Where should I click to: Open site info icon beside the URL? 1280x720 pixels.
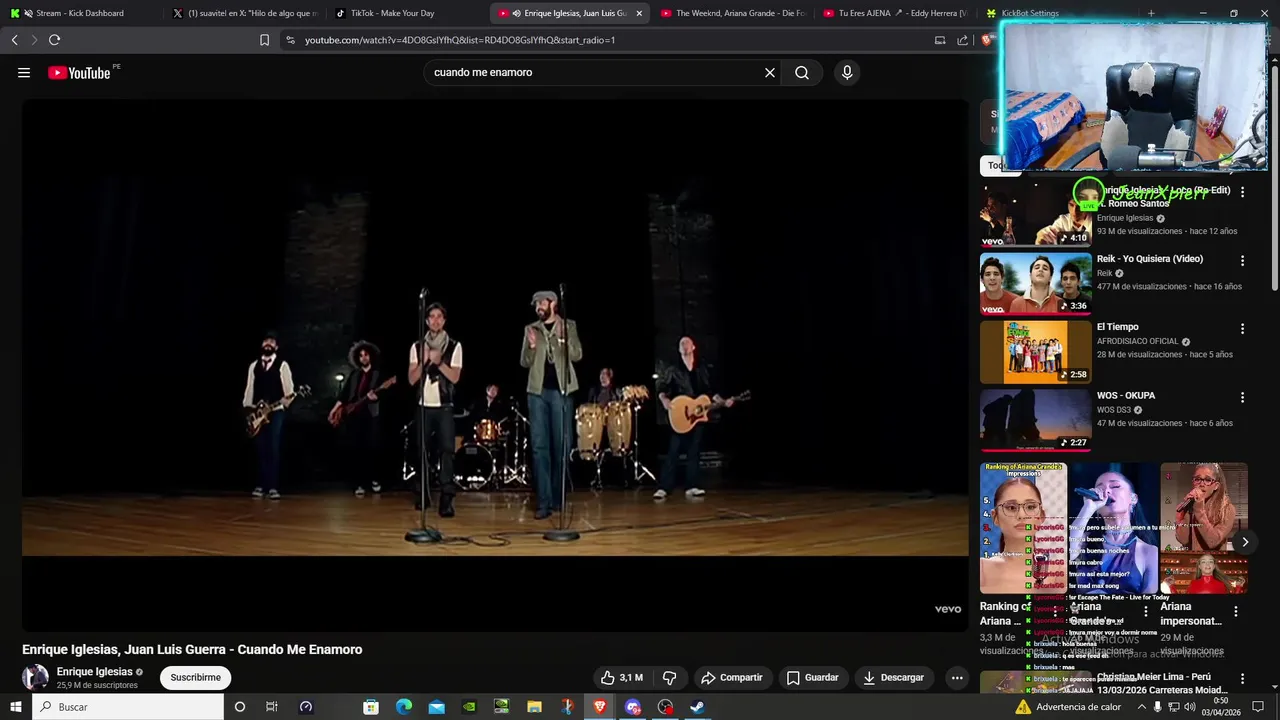(x=290, y=40)
